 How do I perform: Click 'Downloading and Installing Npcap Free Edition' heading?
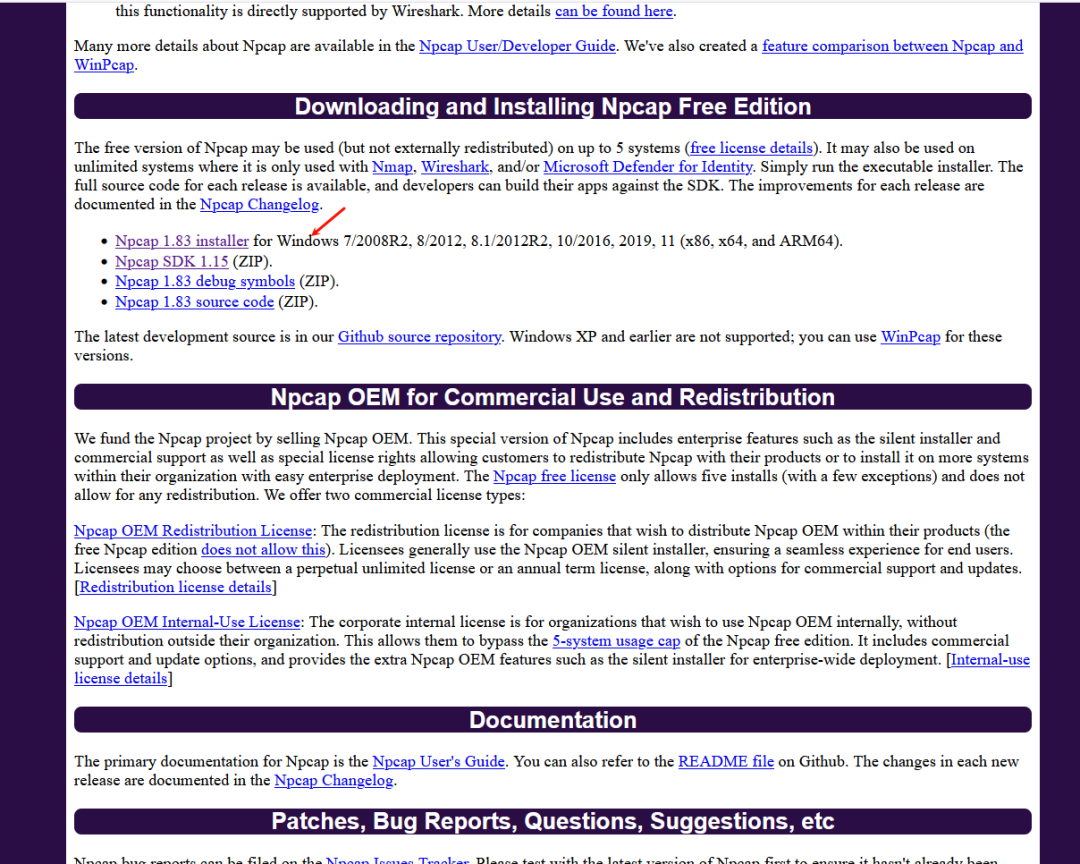tap(553, 107)
